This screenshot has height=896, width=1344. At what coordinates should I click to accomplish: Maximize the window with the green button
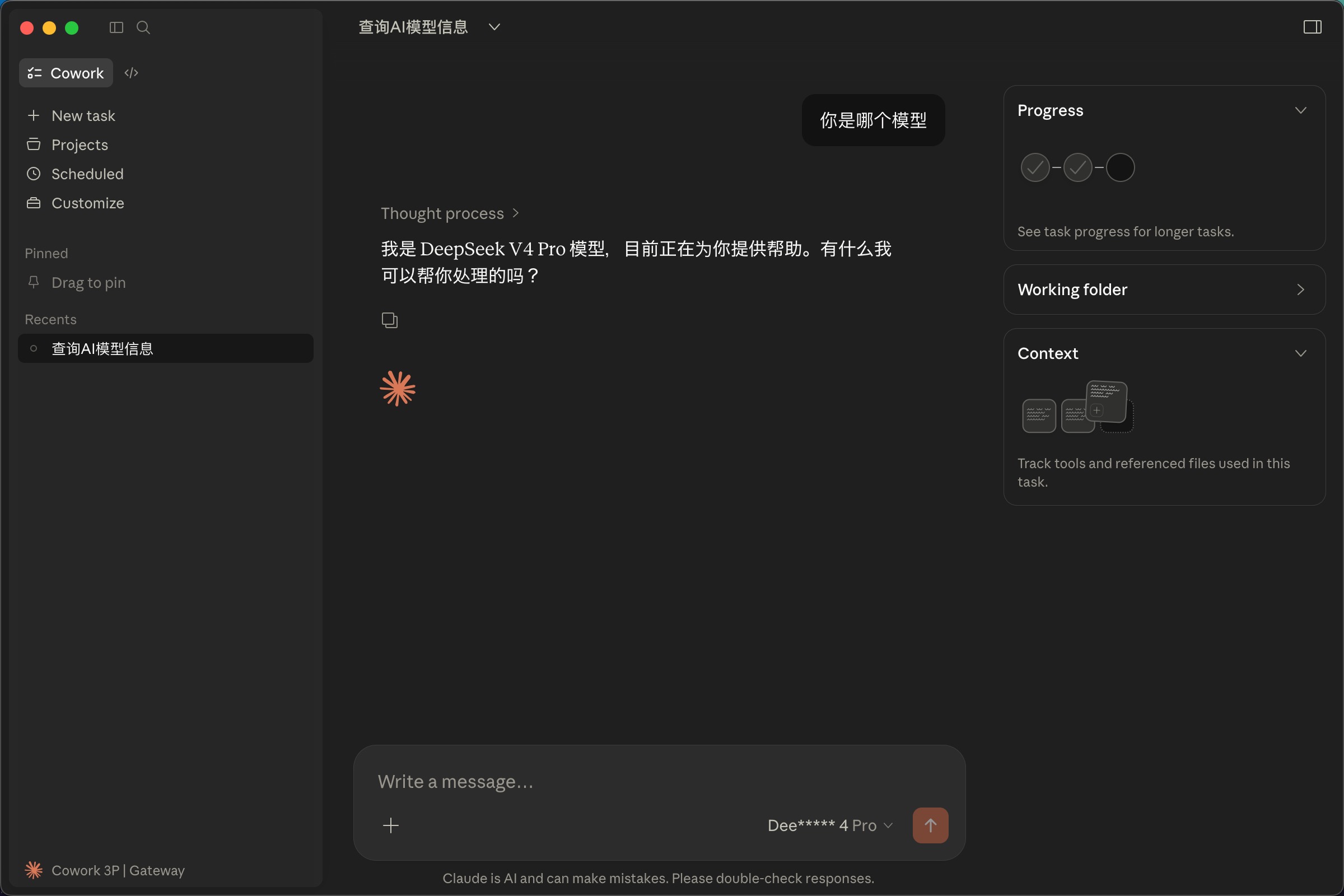pos(72,28)
